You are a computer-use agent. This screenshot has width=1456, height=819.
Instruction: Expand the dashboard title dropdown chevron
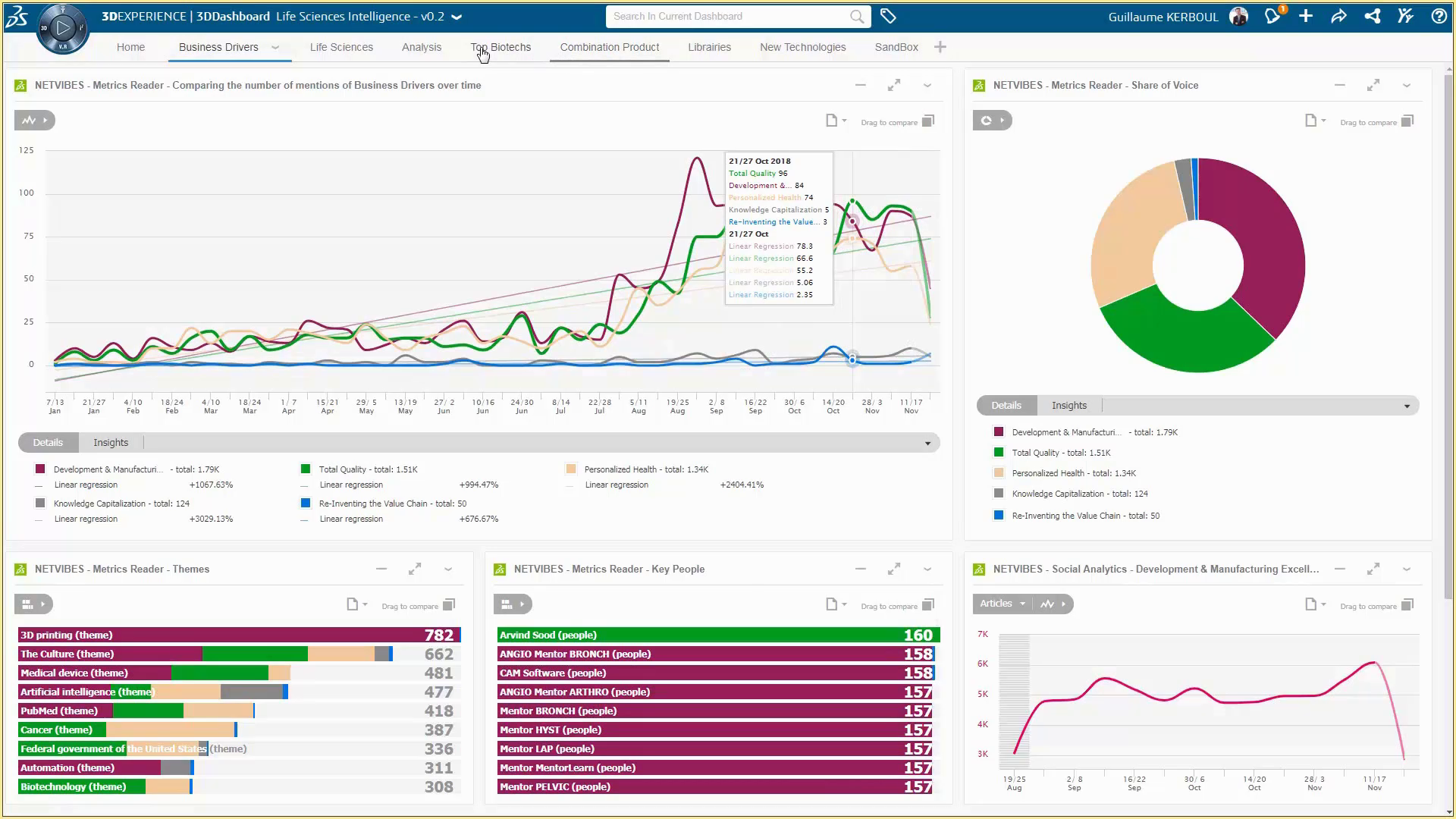point(457,17)
